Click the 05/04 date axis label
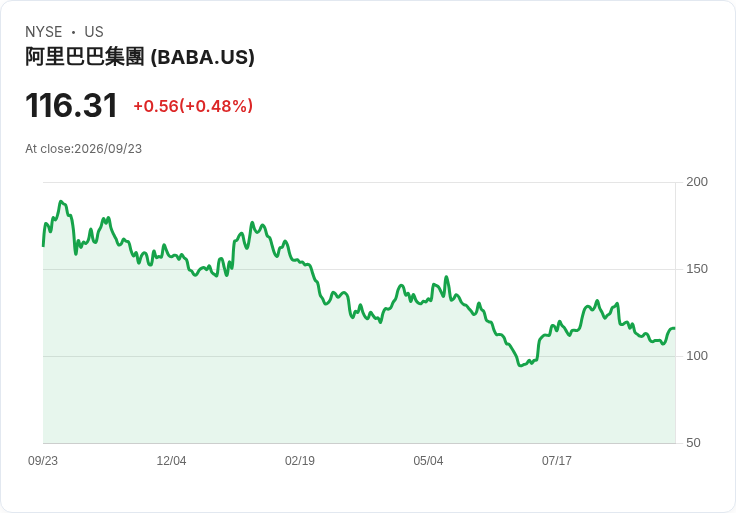 point(428,460)
